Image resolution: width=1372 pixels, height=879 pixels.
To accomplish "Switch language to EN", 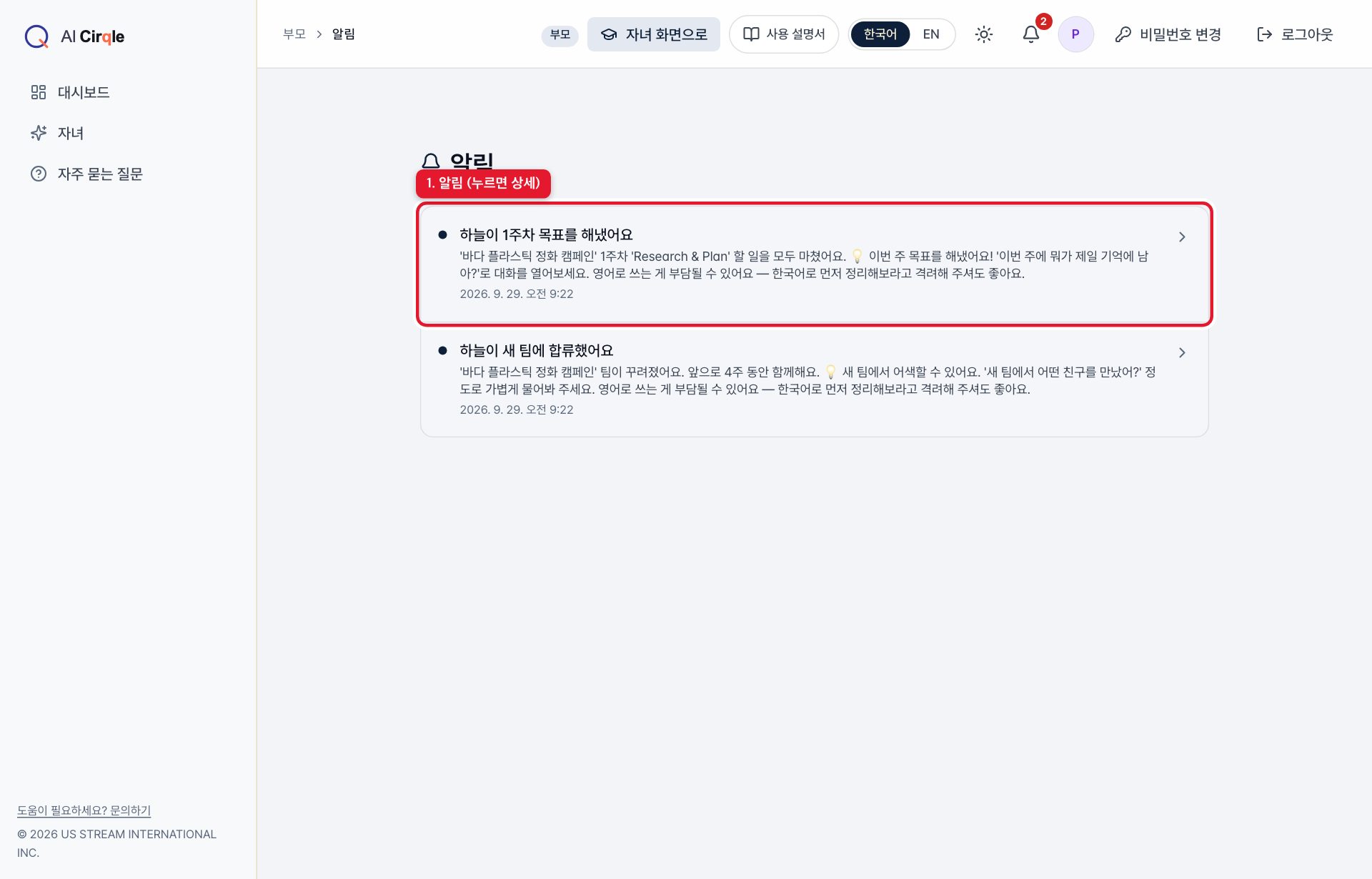I will pos(930,34).
